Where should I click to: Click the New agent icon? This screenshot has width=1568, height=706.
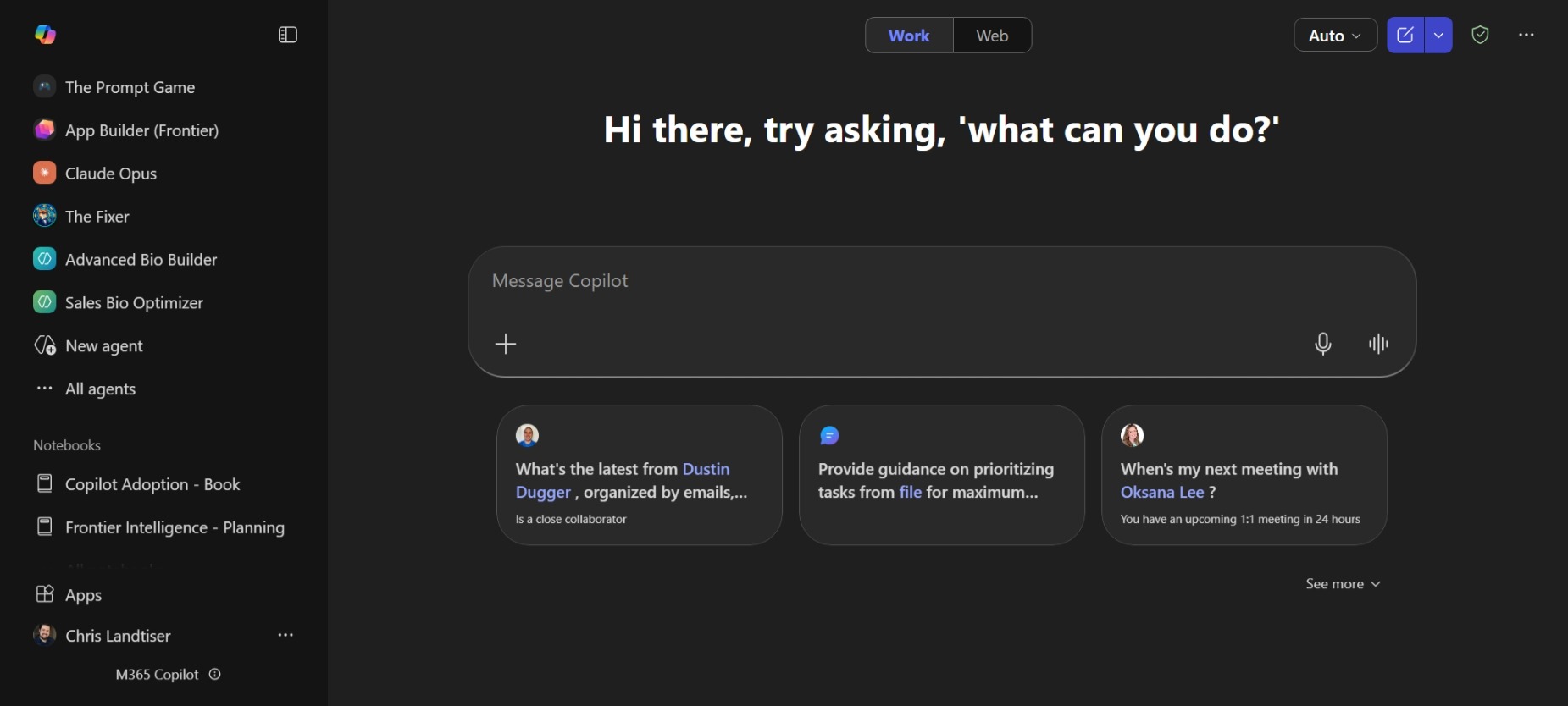click(45, 345)
